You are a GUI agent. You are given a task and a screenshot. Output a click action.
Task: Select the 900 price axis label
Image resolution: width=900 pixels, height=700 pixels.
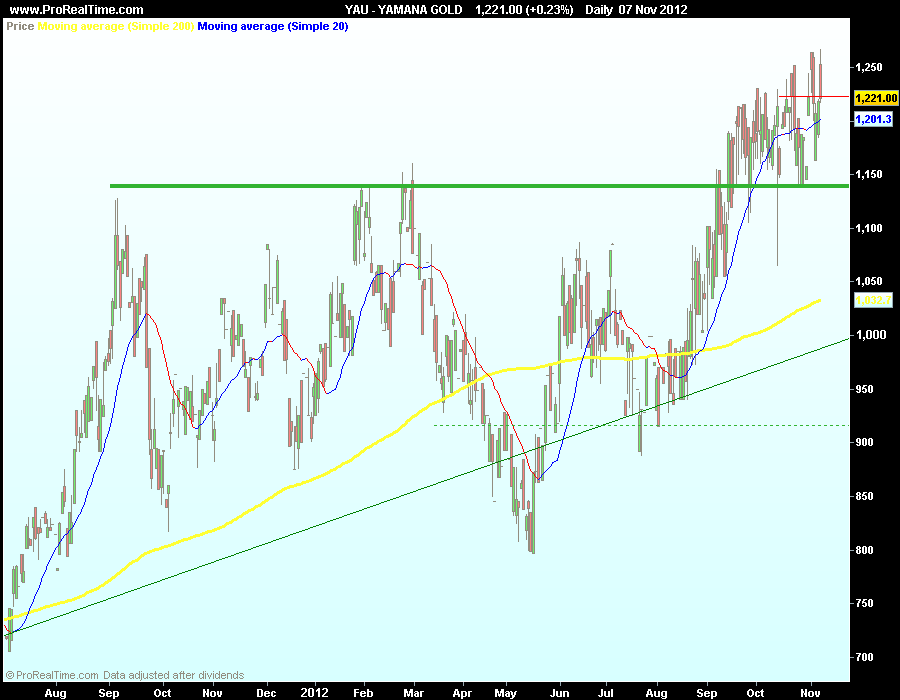(864, 442)
